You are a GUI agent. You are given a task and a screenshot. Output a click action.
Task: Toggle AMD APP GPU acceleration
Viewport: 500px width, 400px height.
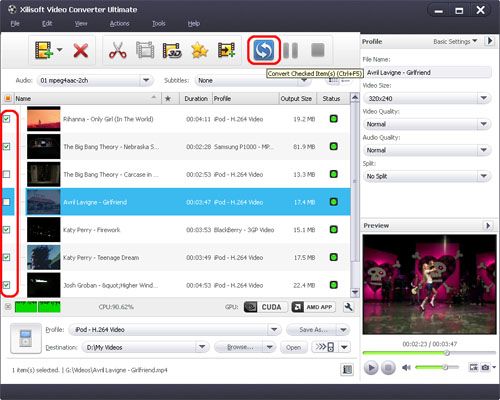313,307
